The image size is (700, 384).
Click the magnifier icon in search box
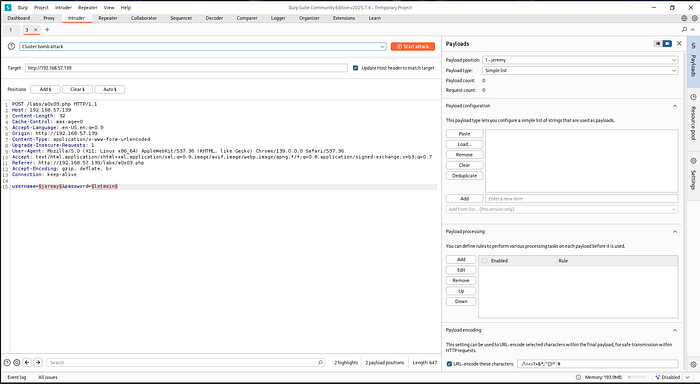point(320,363)
